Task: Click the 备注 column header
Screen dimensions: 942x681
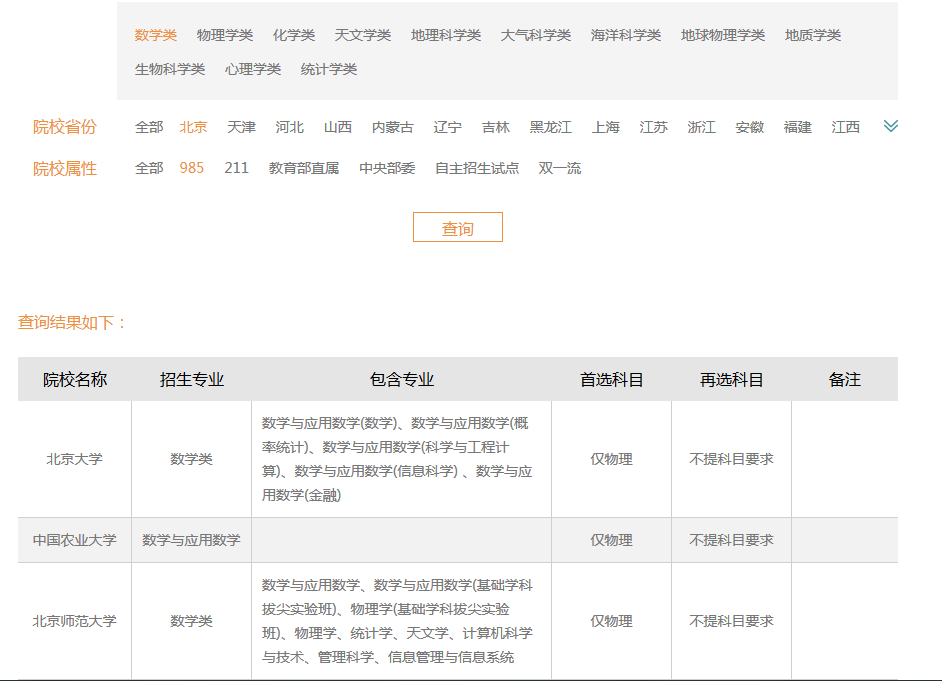Action: pyautogui.click(x=845, y=380)
